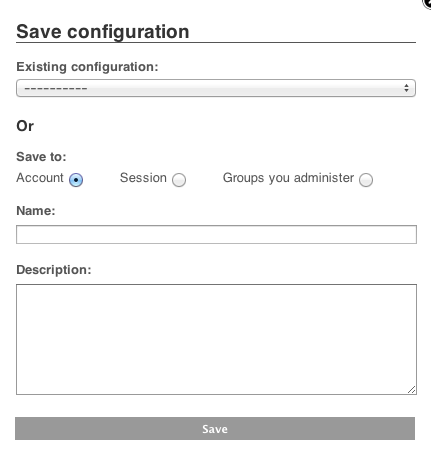The image size is (431, 454).
Task: Select the Session radio button
Action: coord(179,180)
